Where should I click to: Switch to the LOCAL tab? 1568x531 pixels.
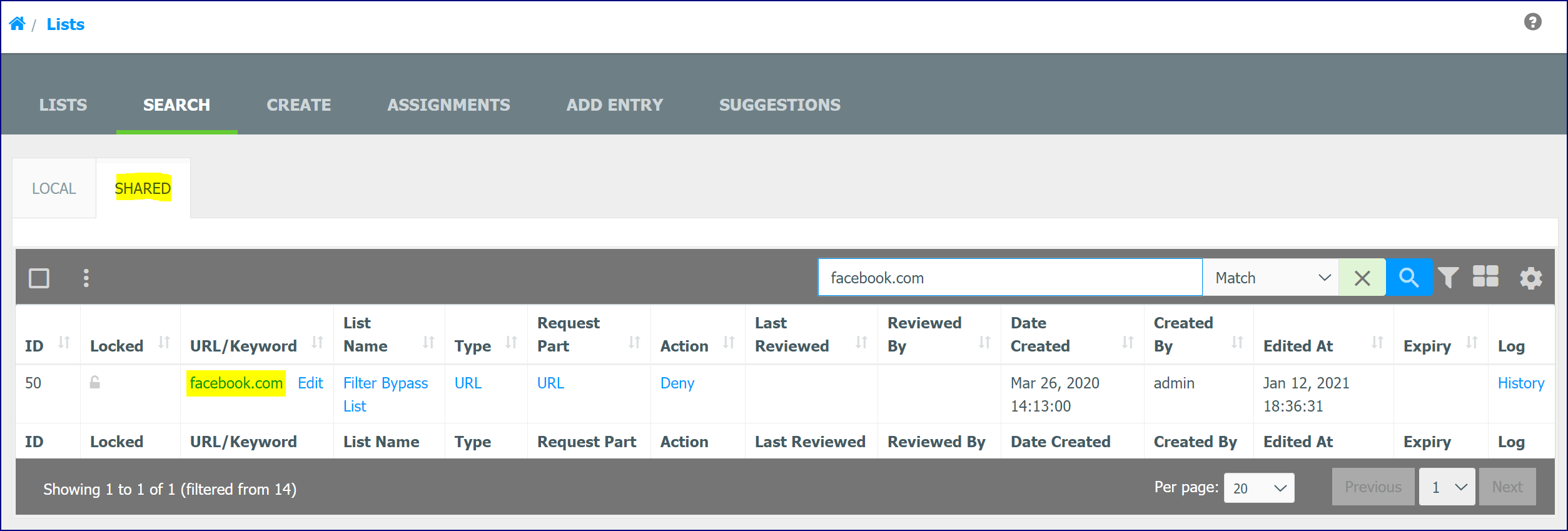(54, 188)
